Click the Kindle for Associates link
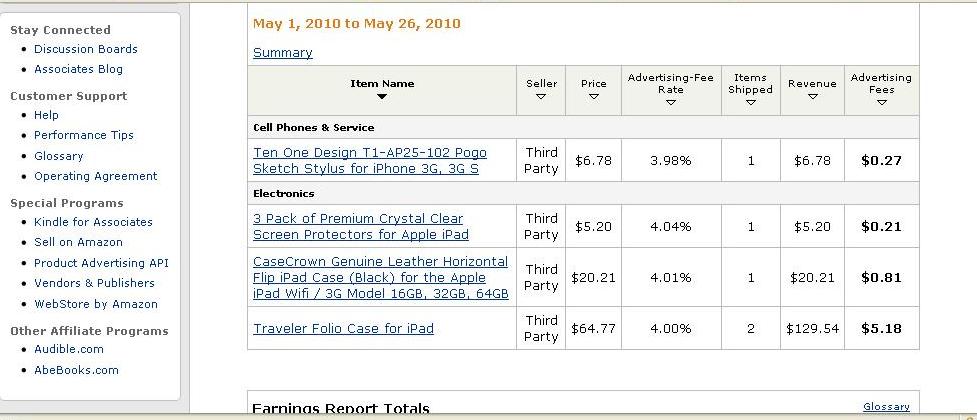The height and width of the screenshot is (420, 977). tap(93, 222)
